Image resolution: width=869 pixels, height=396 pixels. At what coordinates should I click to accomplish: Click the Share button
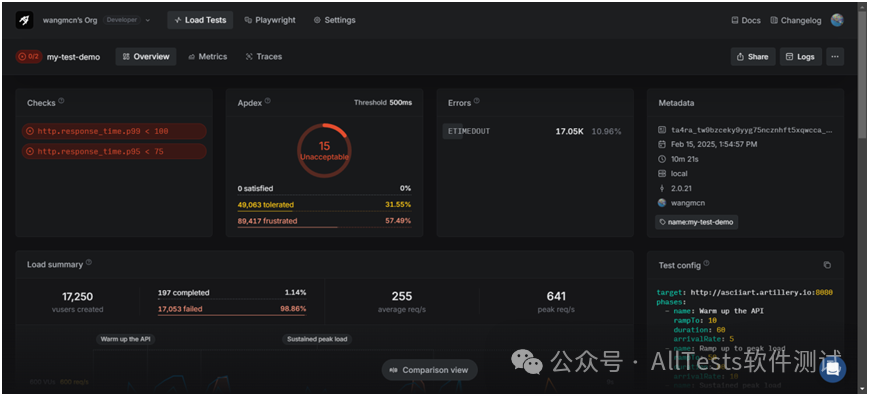753,56
